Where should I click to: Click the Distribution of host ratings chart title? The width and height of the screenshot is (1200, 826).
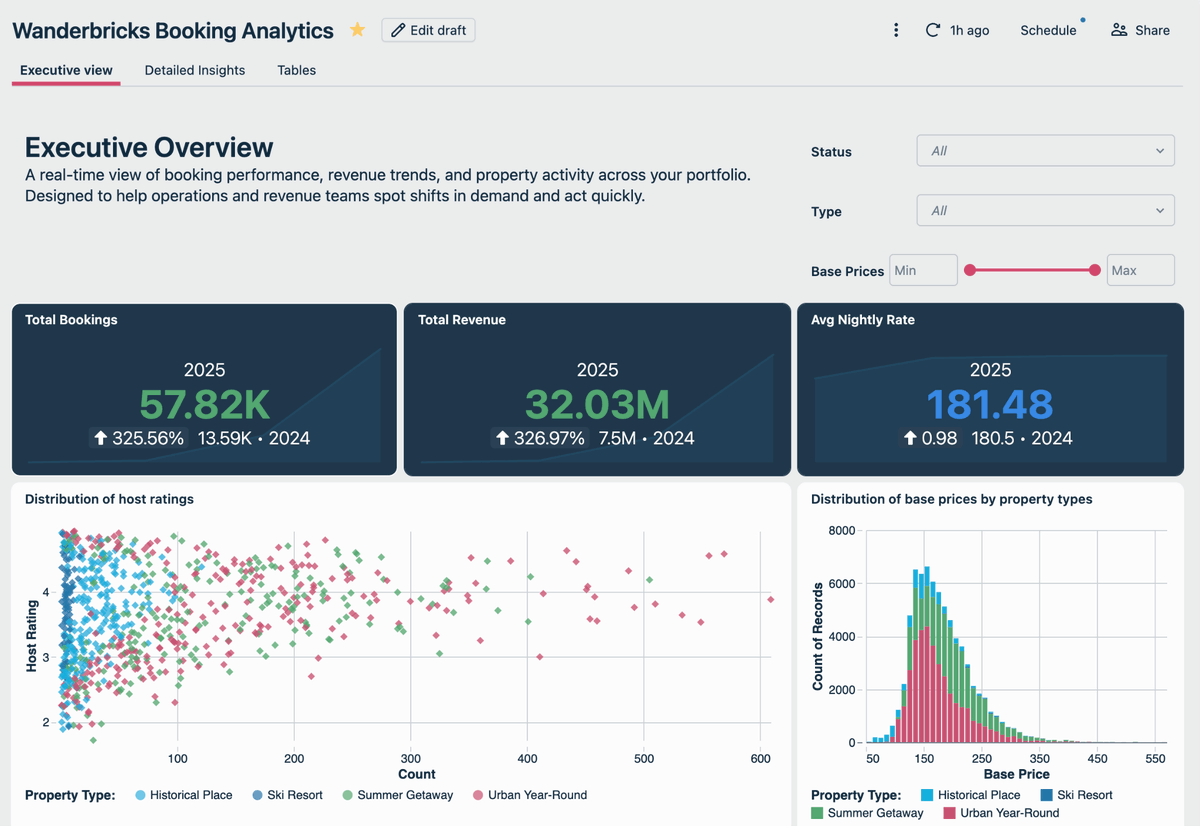(109, 498)
